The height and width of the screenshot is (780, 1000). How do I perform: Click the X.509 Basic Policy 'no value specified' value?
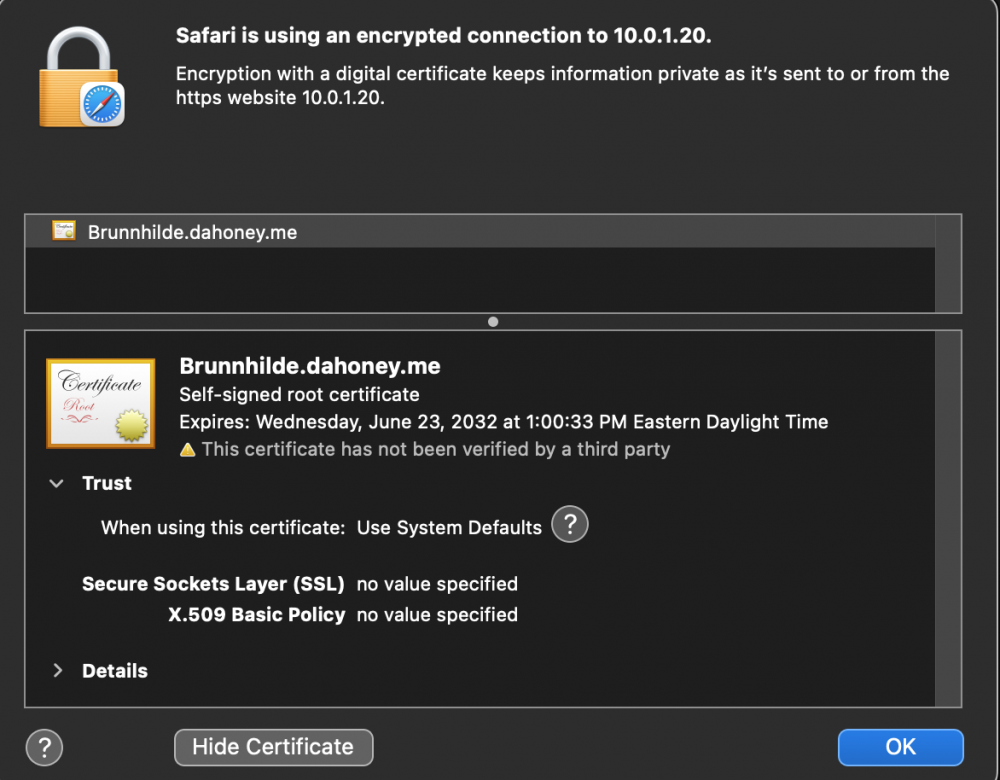click(437, 614)
